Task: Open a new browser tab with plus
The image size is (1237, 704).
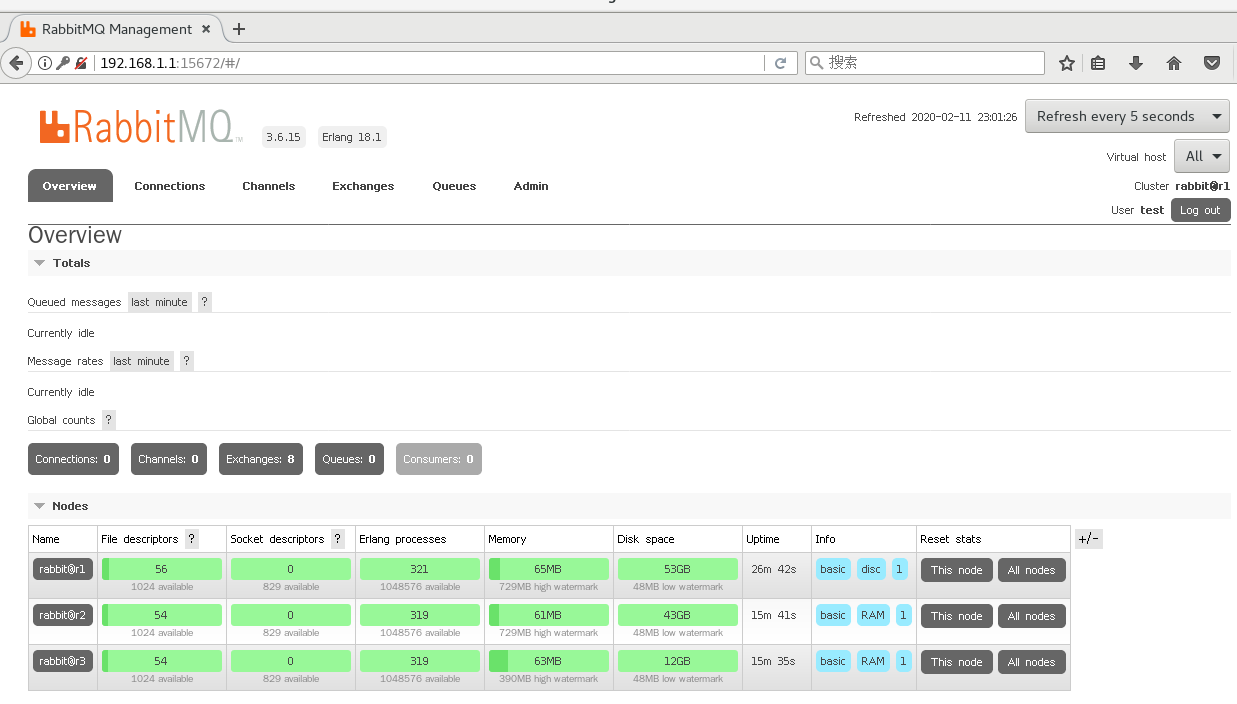Action: [x=238, y=29]
